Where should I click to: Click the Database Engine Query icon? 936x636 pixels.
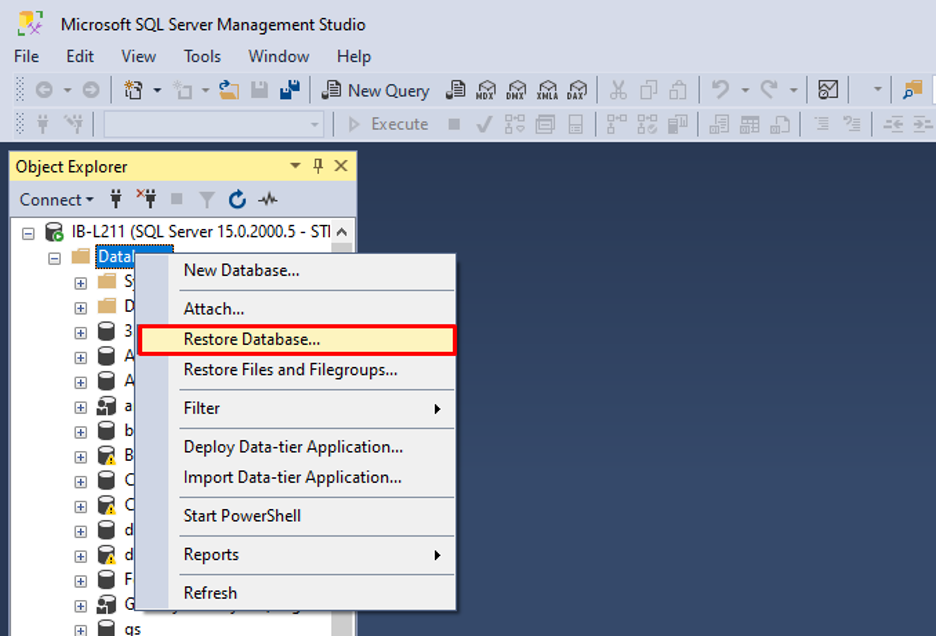click(x=455, y=90)
